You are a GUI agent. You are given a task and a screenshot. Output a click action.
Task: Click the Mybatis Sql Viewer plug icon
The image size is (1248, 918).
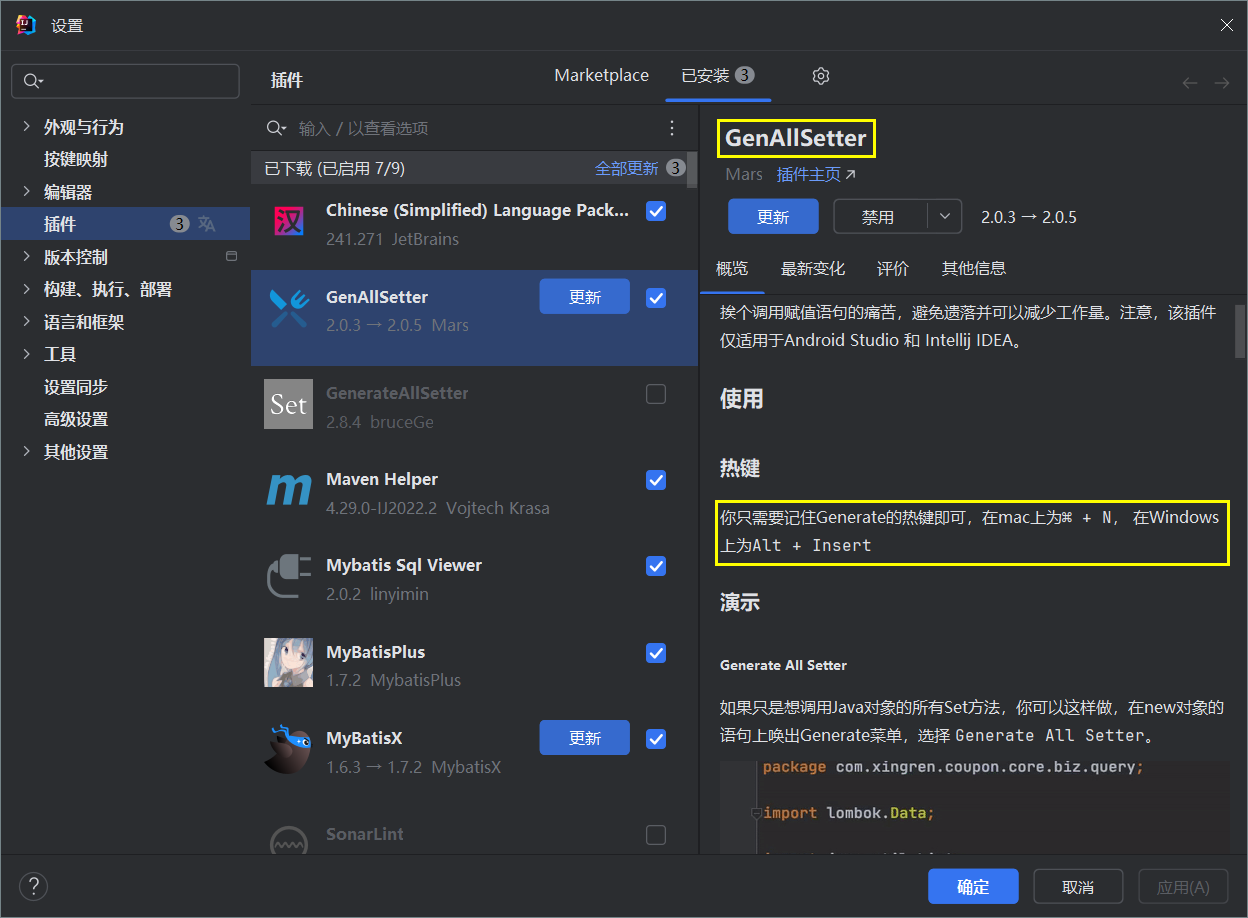coord(288,576)
